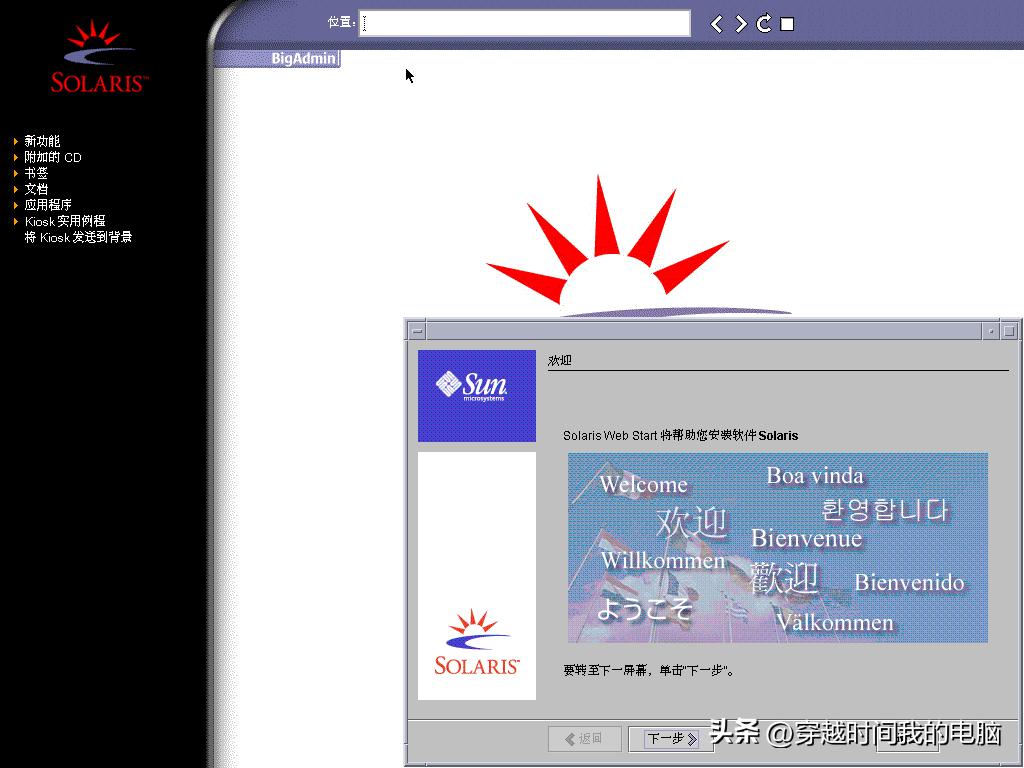The width and height of the screenshot is (1024, 768).
Task: Click the multilingual Welcome banner image
Action: coord(778,548)
